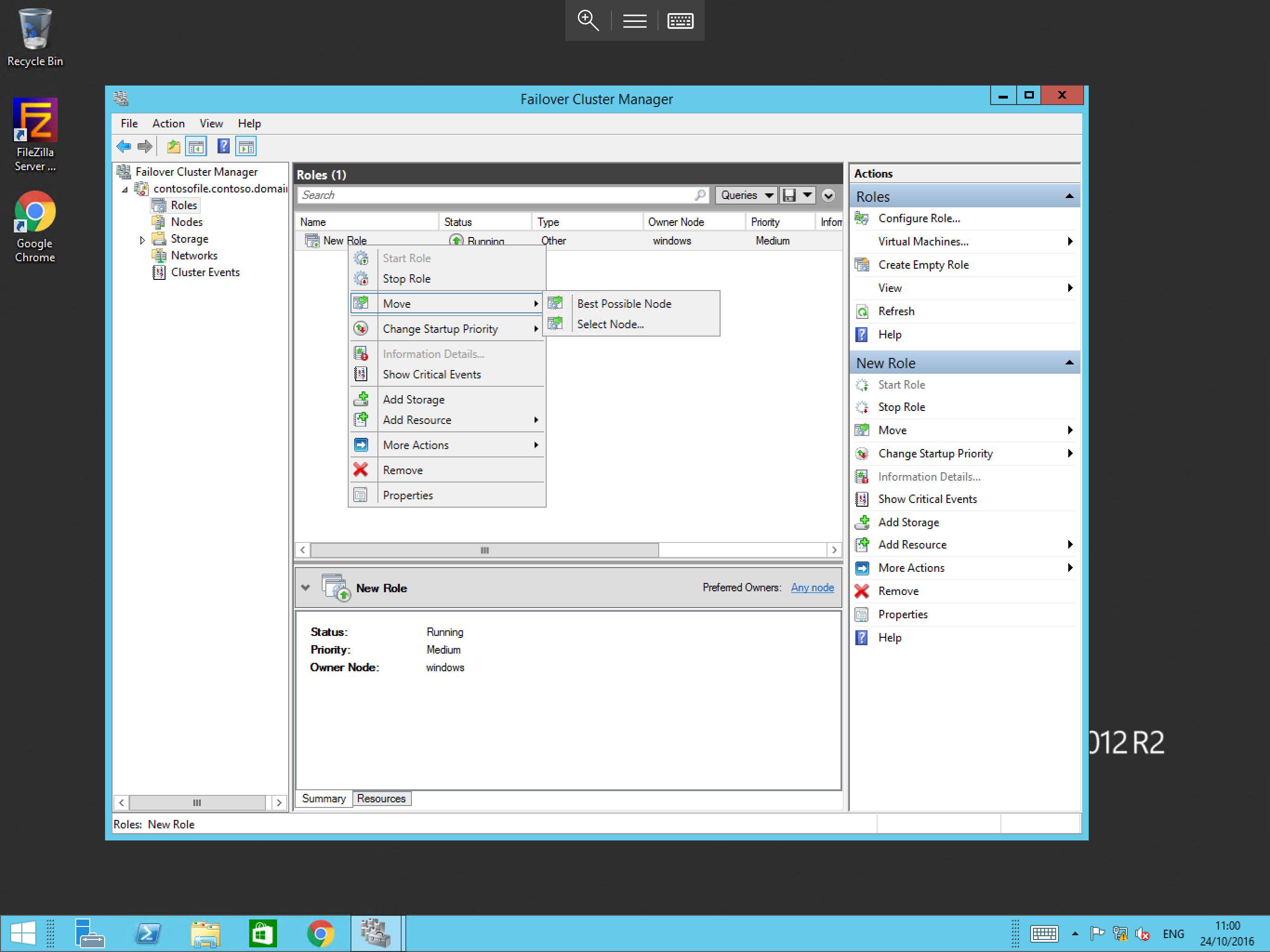Viewport: 1270px width, 952px height.
Task: Select Properties from the context menu
Action: point(407,494)
